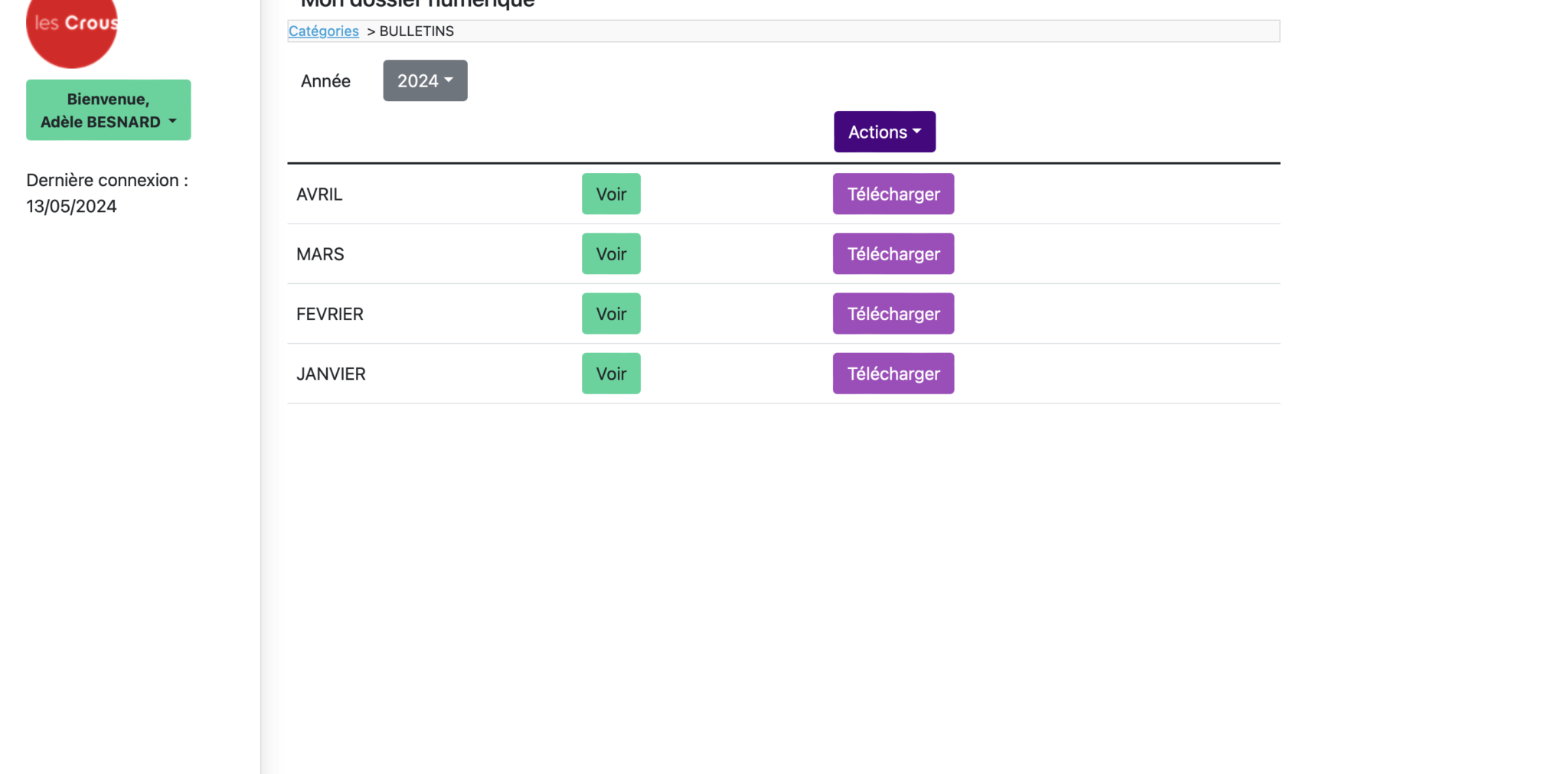The image size is (1568, 774).
Task: Select the FEVRIER row label
Action: (x=329, y=314)
